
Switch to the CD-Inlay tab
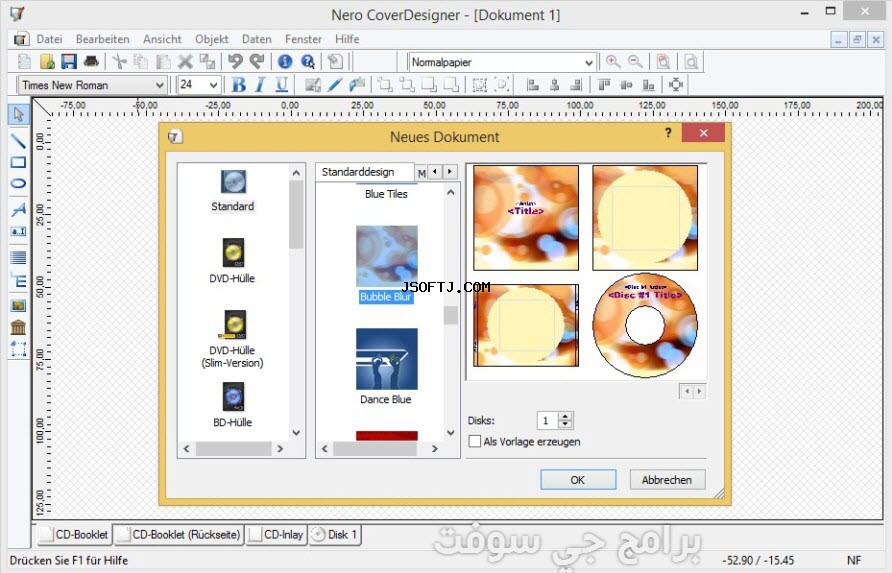pos(276,535)
